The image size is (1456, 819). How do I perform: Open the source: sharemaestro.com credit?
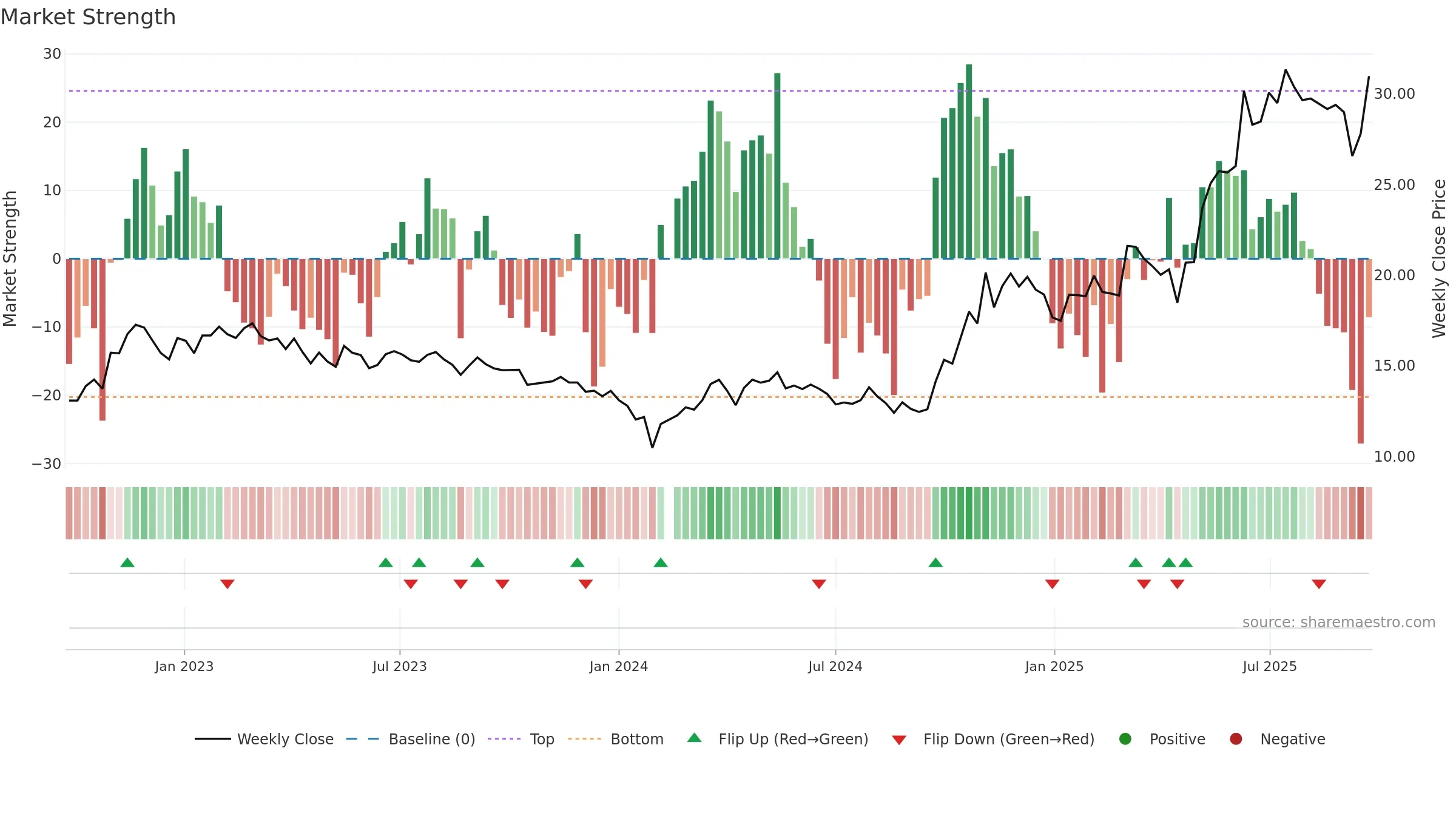(1339, 622)
